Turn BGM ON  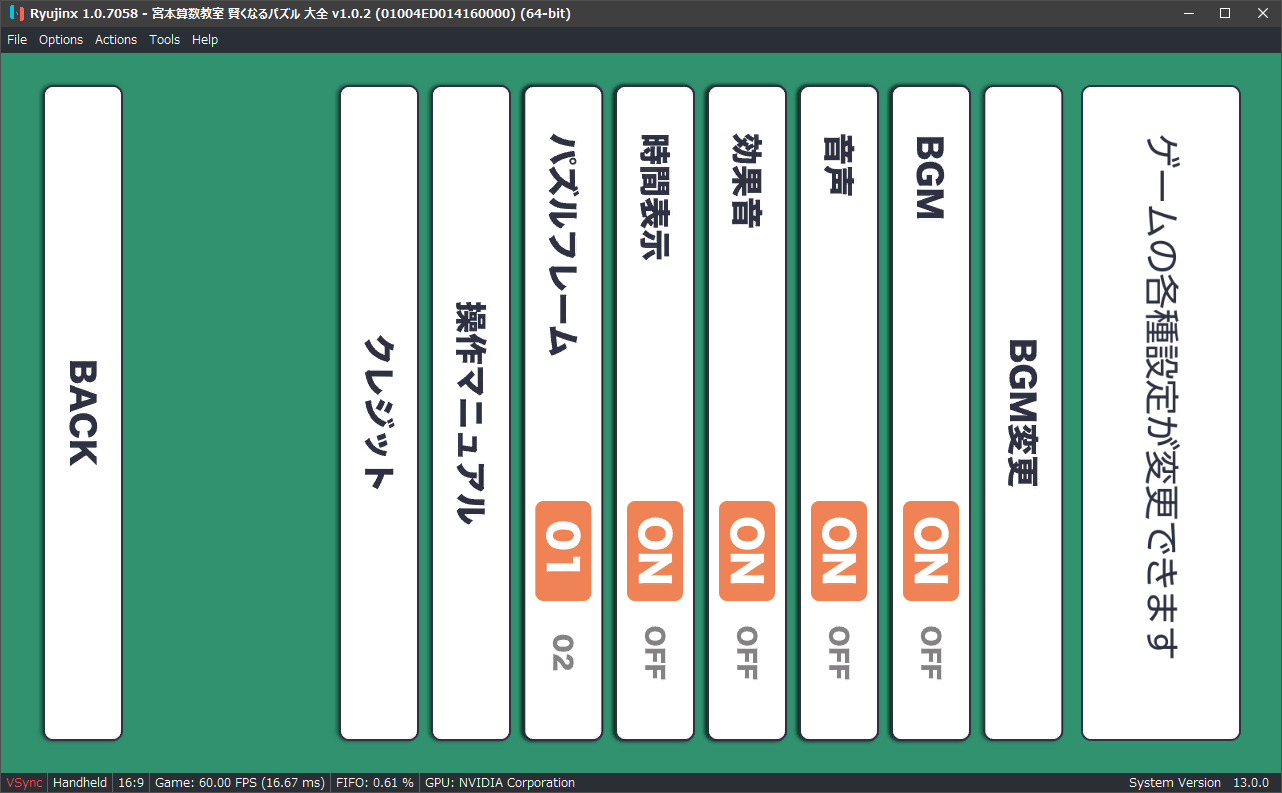[931, 551]
